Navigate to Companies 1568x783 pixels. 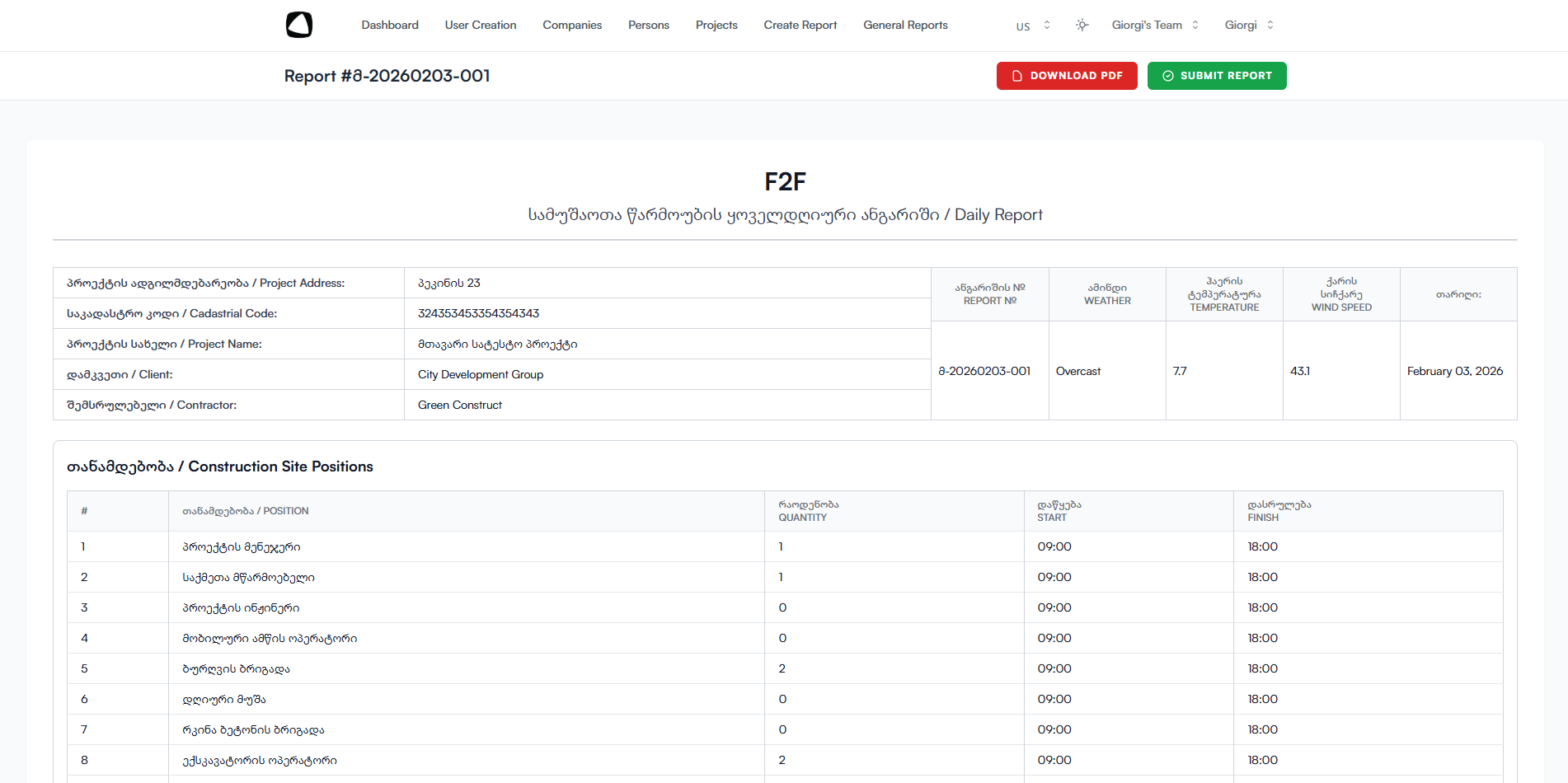point(572,25)
